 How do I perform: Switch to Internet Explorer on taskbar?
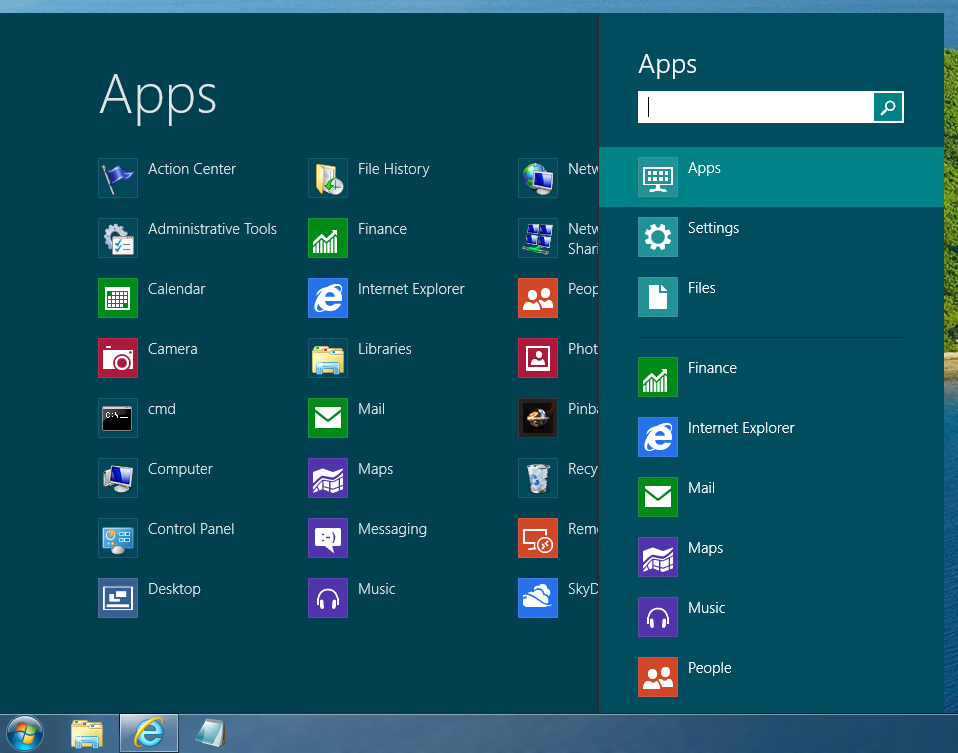pyautogui.click(x=149, y=733)
